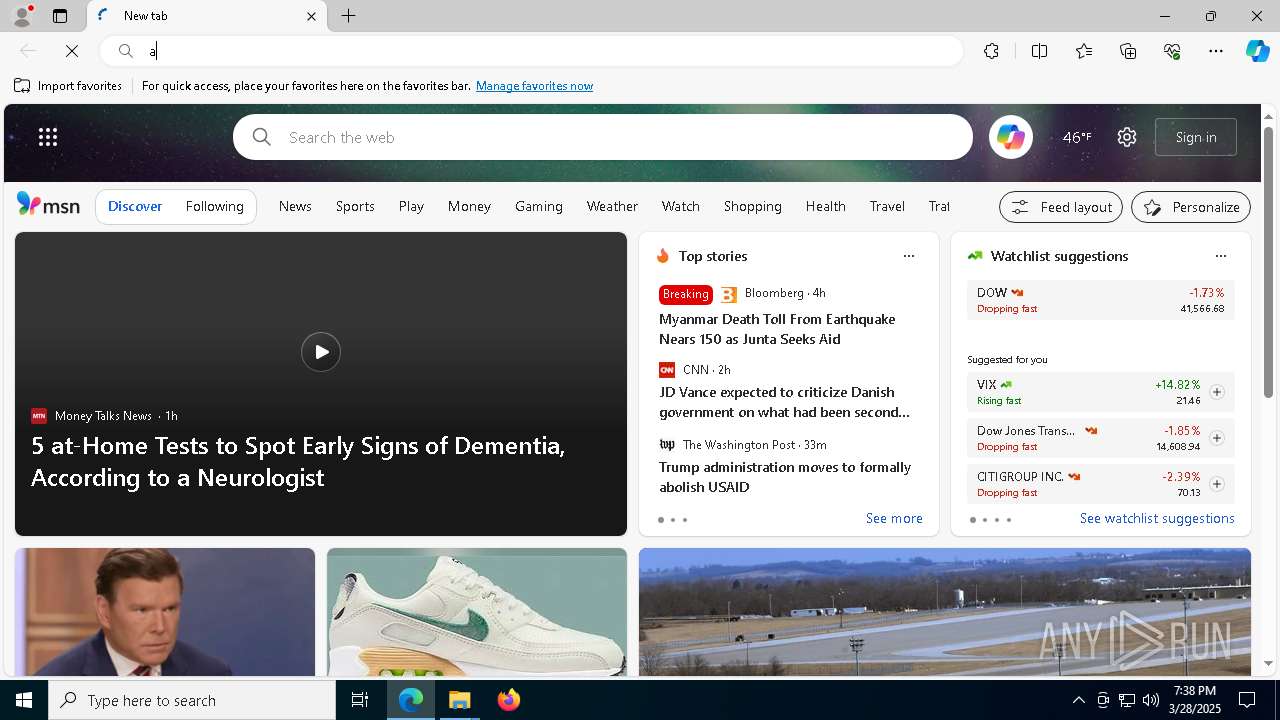Screen dimensions: 1280x720
Task: Open the 5 at-Home Tests headline
Action: (x=298, y=461)
